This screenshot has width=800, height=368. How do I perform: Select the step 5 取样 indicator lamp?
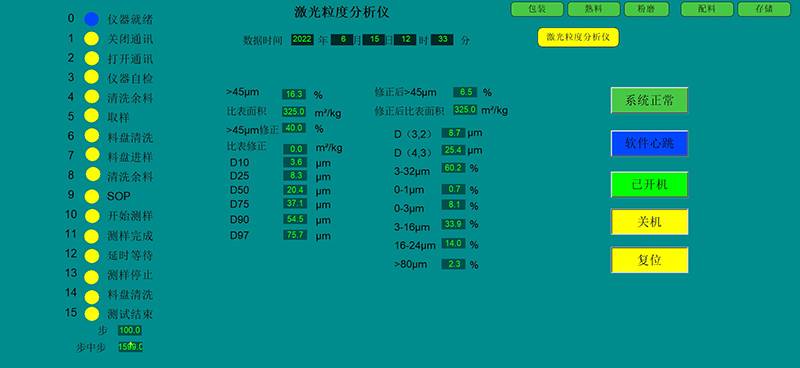pos(91,116)
